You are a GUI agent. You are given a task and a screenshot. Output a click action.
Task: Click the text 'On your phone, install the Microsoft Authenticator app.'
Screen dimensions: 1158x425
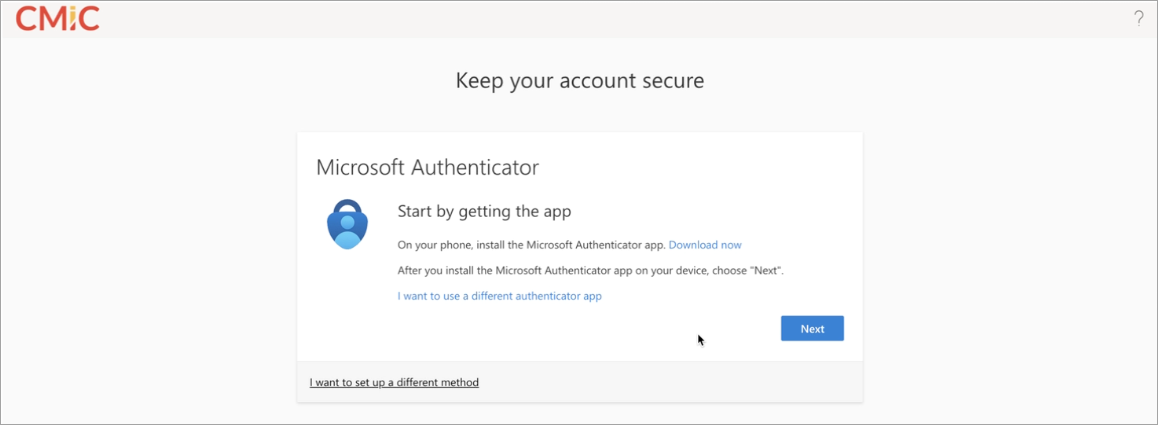click(x=532, y=245)
